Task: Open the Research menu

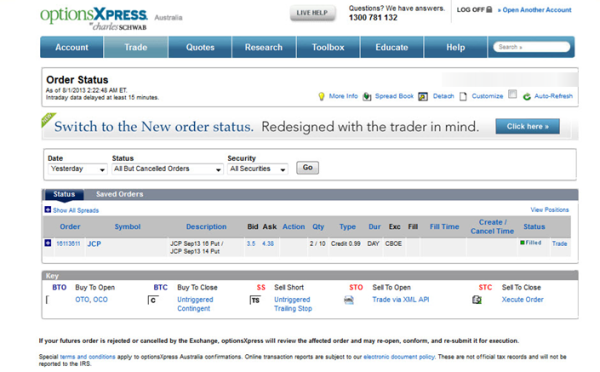Action: click(x=264, y=47)
